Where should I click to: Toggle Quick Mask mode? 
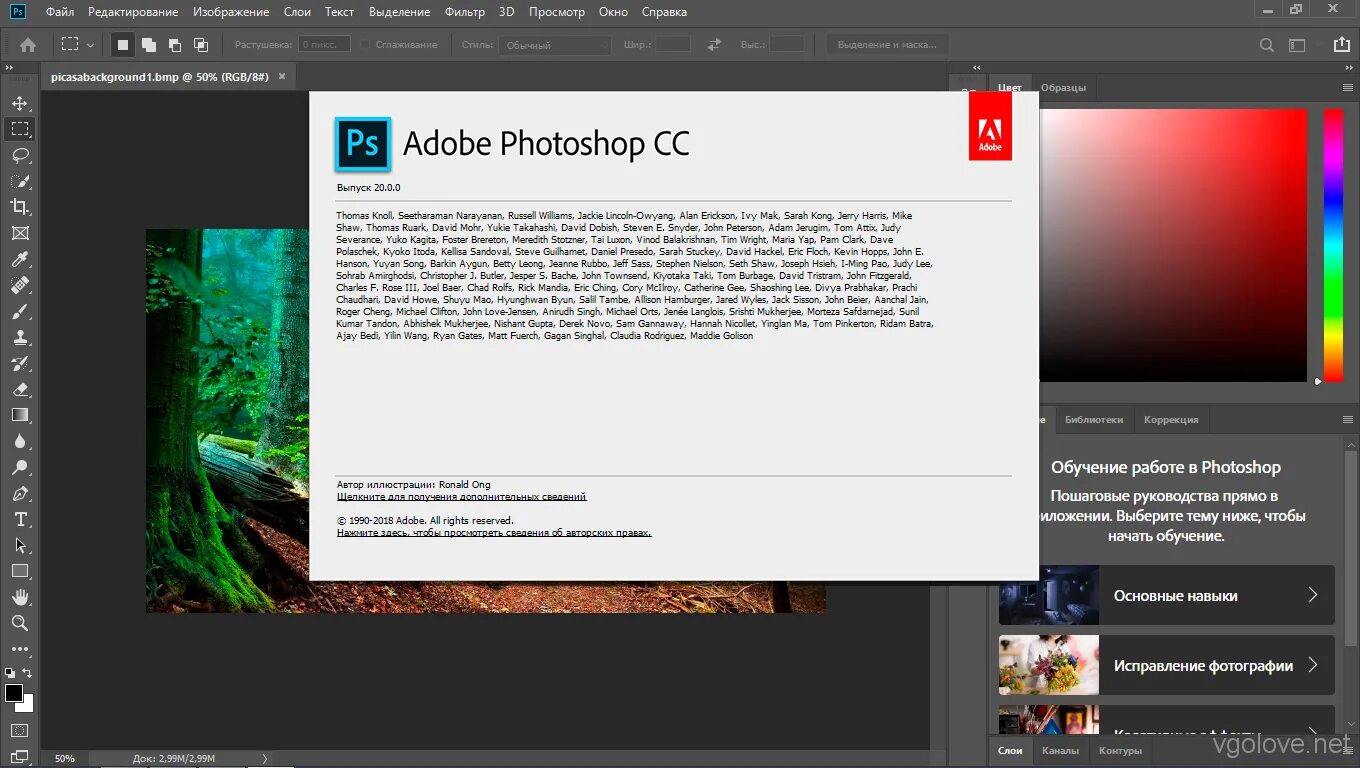tap(20, 731)
